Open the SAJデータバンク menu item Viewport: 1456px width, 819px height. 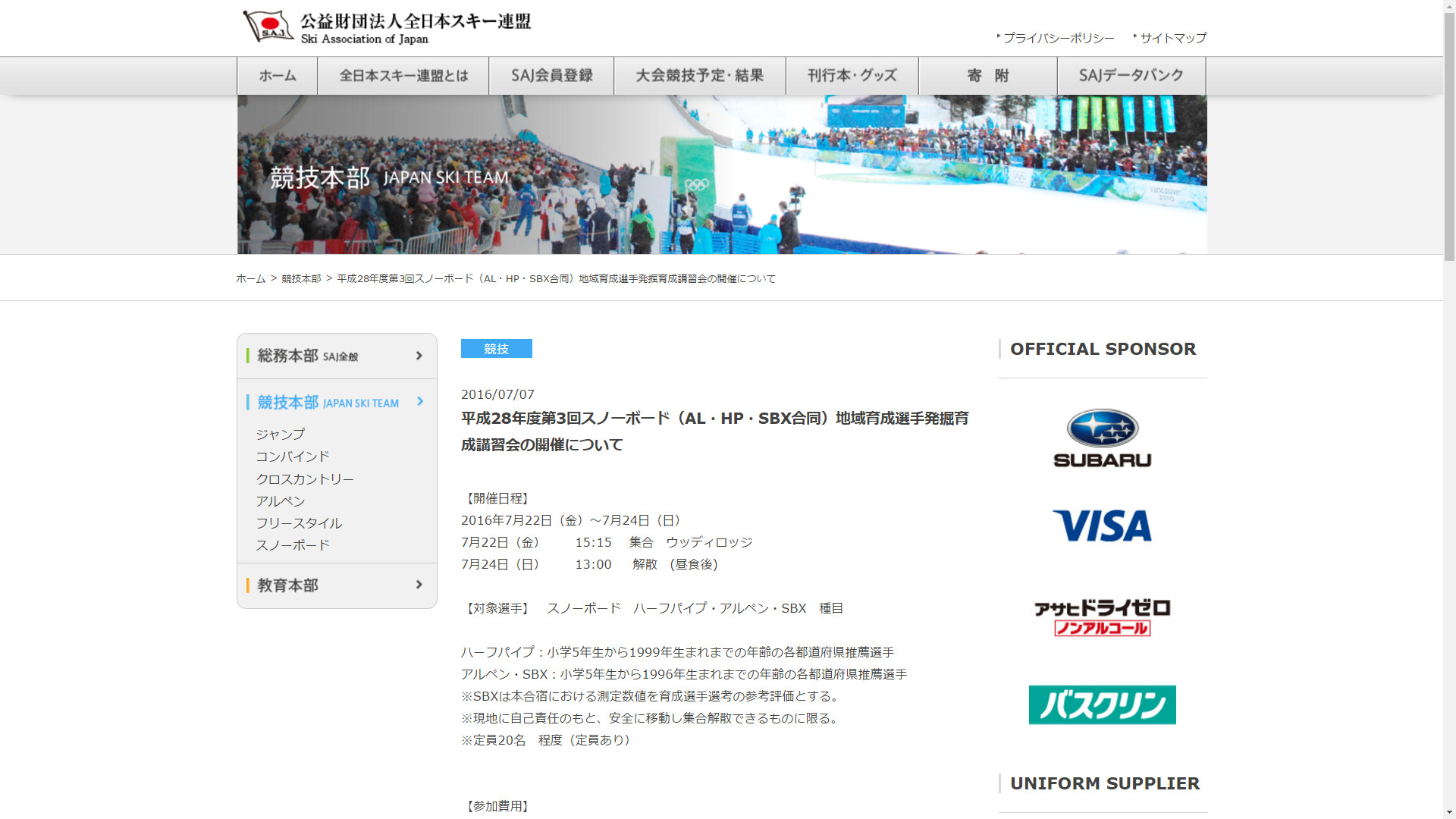(1131, 76)
